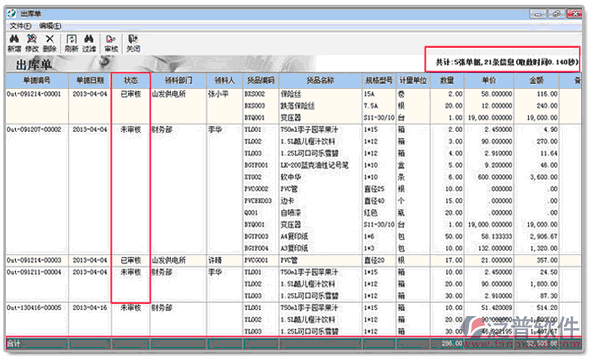Open the 过滤 (Filter) binoculars tool

point(89,43)
